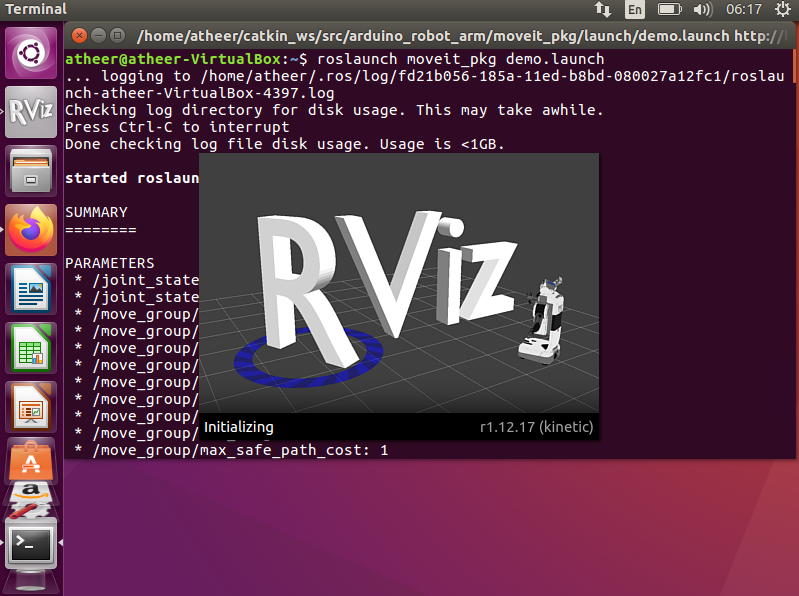Image resolution: width=799 pixels, height=596 pixels.
Task: Open the En keyboard layout indicator
Action: click(634, 9)
